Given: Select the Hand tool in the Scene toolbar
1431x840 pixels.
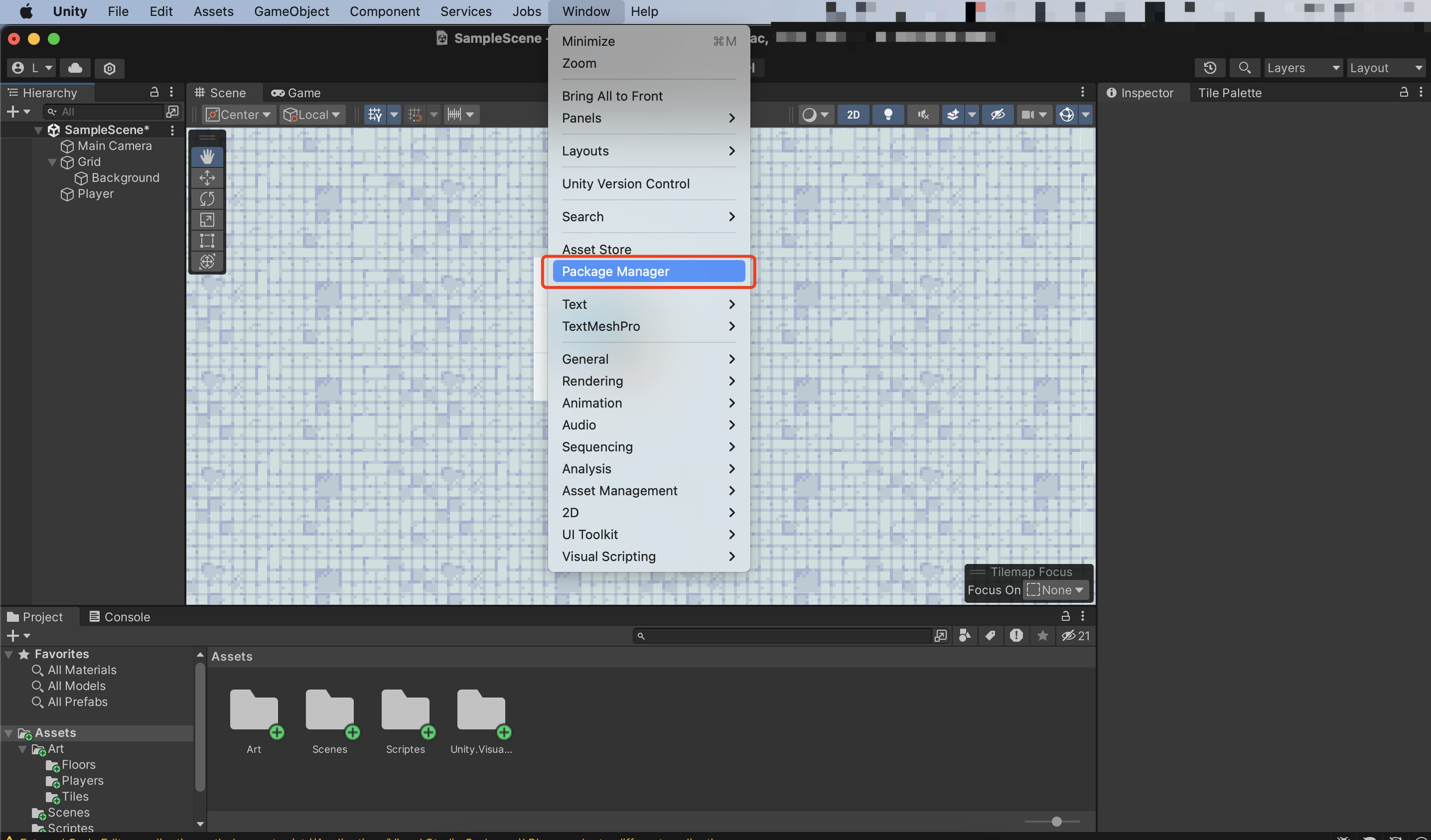Looking at the screenshot, I should point(207,156).
